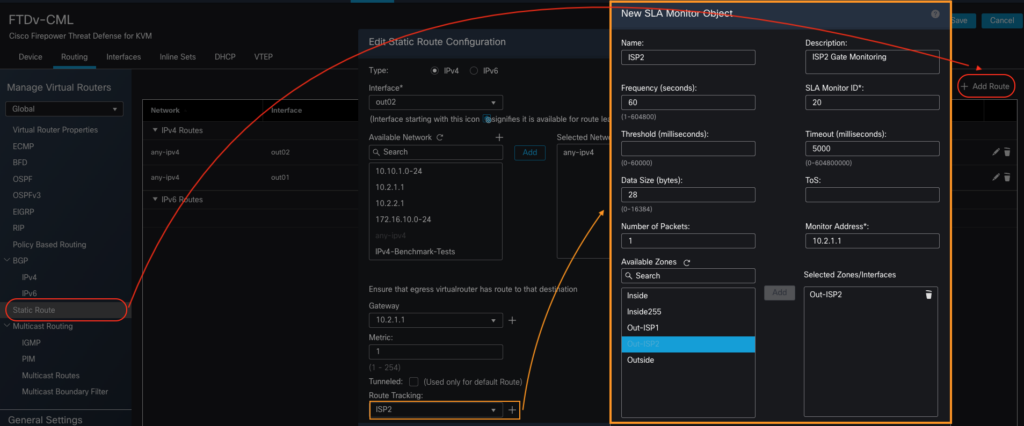Screen dimensions: 1024x426
Task: Select Outside in Available Zones
Action: click(688, 360)
